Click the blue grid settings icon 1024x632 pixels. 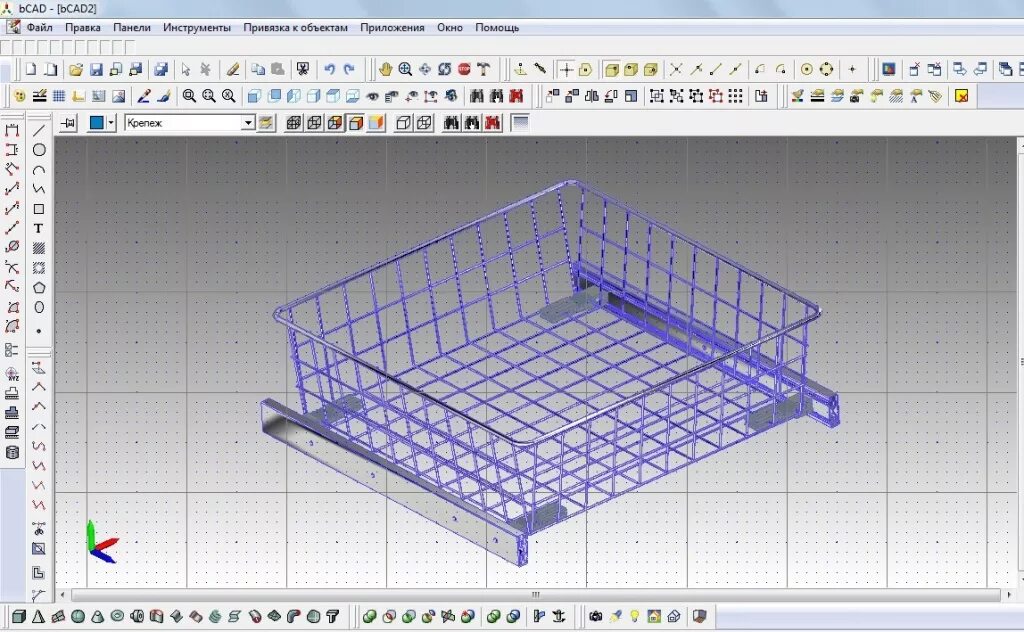click(59, 97)
